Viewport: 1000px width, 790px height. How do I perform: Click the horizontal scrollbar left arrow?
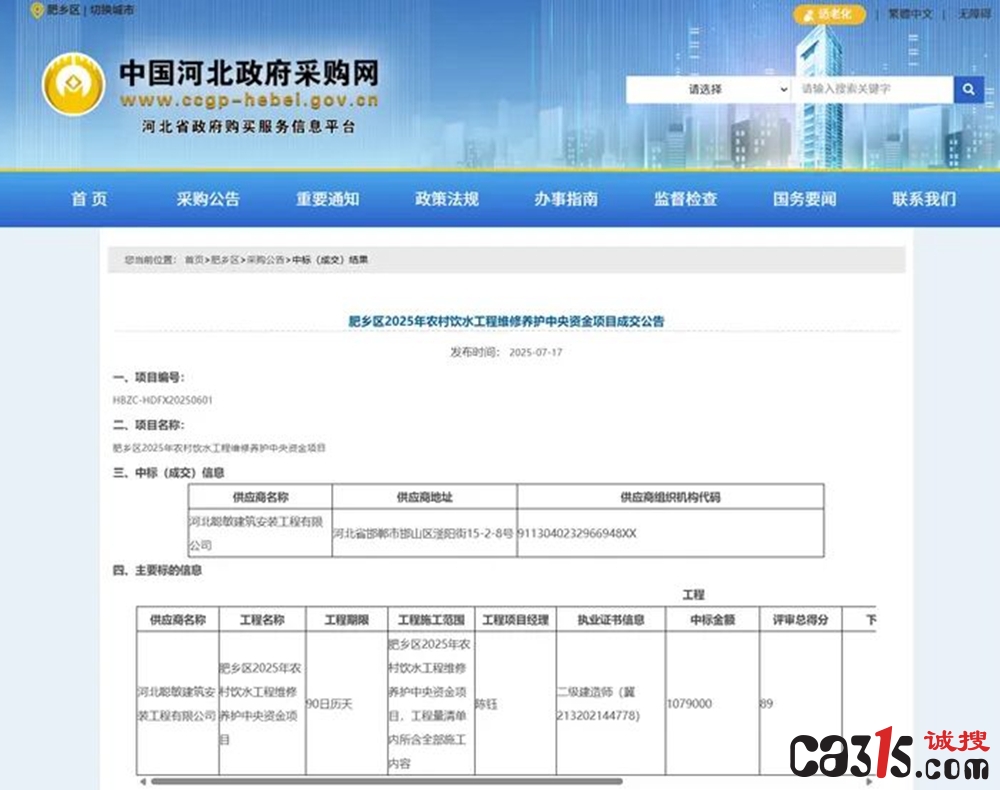[143, 781]
